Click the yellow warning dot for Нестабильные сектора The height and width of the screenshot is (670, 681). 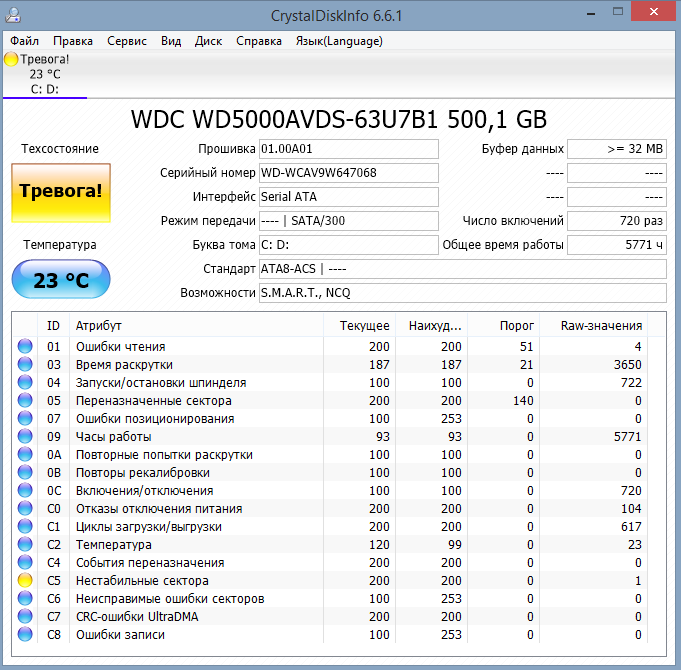coord(25,580)
